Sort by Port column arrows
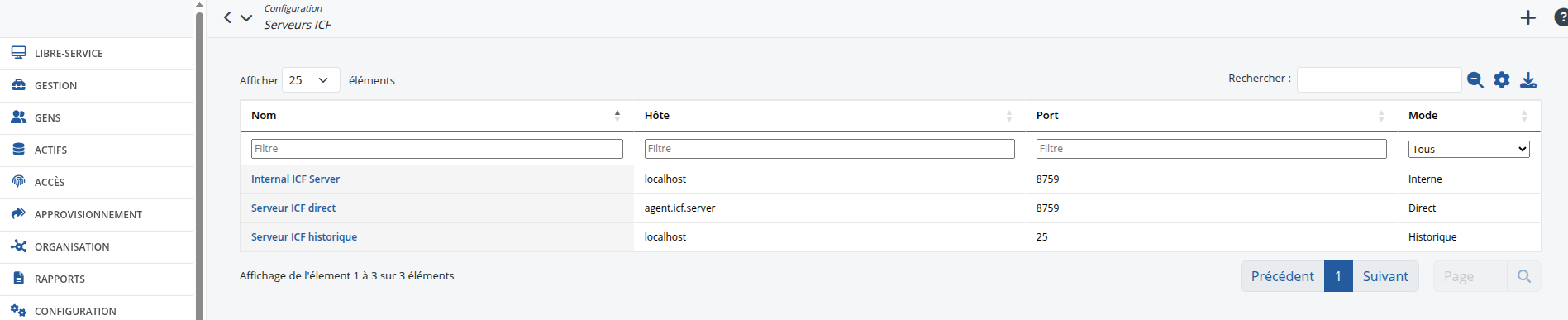Screen dimensions: 1568x320 click(x=1381, y=116)
